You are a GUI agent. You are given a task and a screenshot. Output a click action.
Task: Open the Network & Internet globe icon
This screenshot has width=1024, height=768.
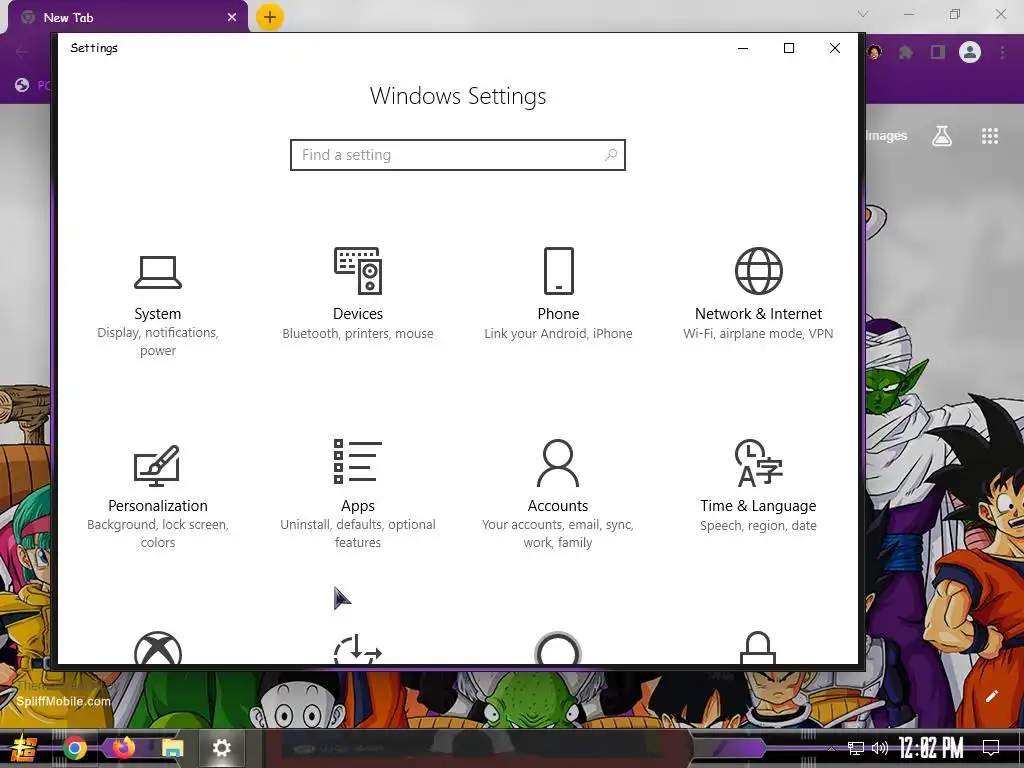click(758, 270)
